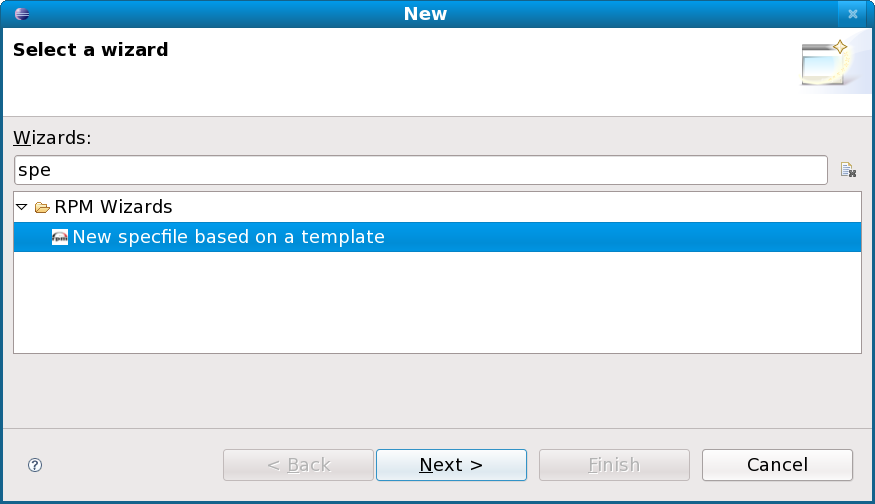Click the Select a wizard heading
The width and height of the screenshot is (875, 504).
(90, 50)
